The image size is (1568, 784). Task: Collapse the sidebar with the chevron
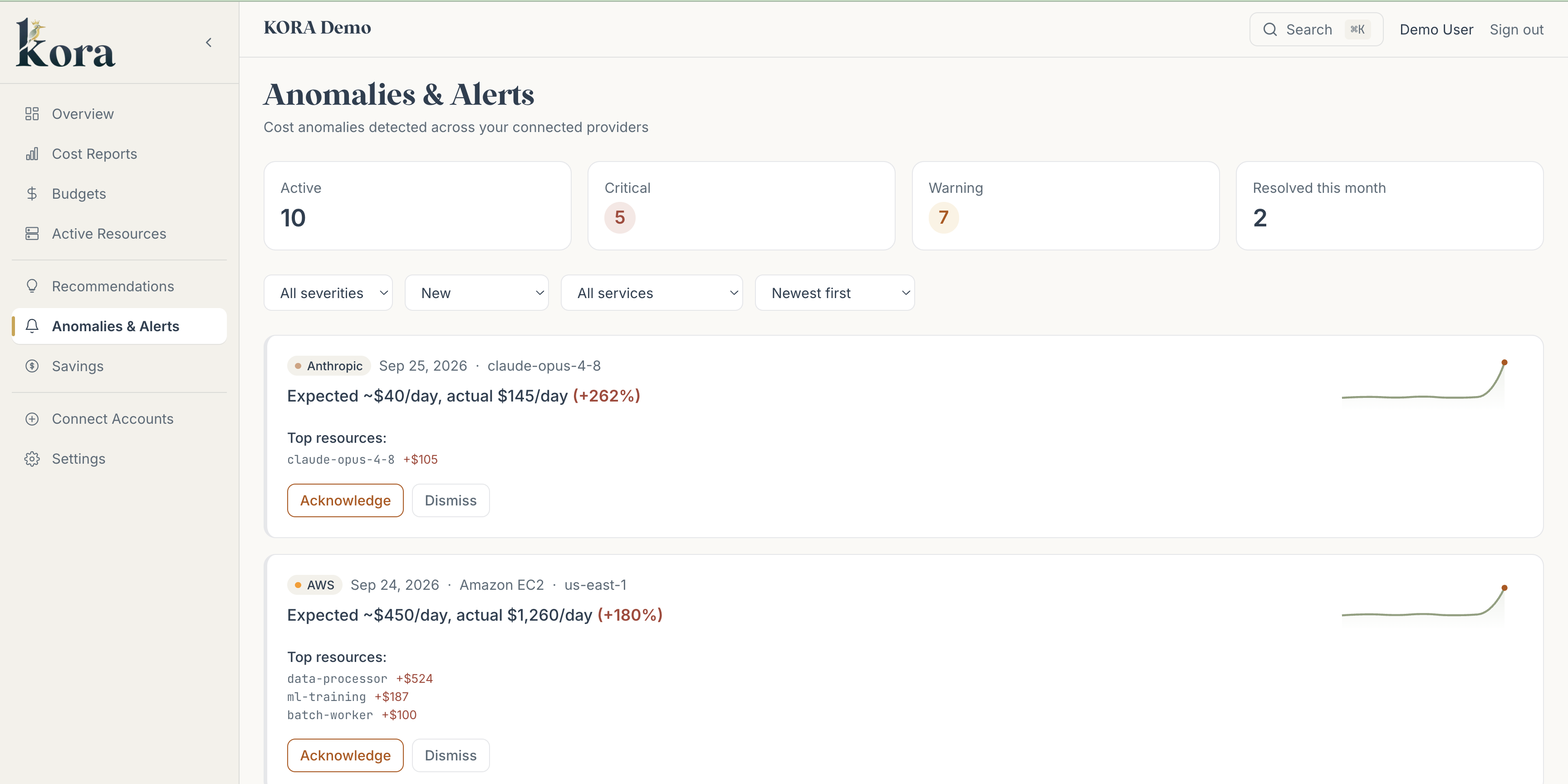[209, 43]
